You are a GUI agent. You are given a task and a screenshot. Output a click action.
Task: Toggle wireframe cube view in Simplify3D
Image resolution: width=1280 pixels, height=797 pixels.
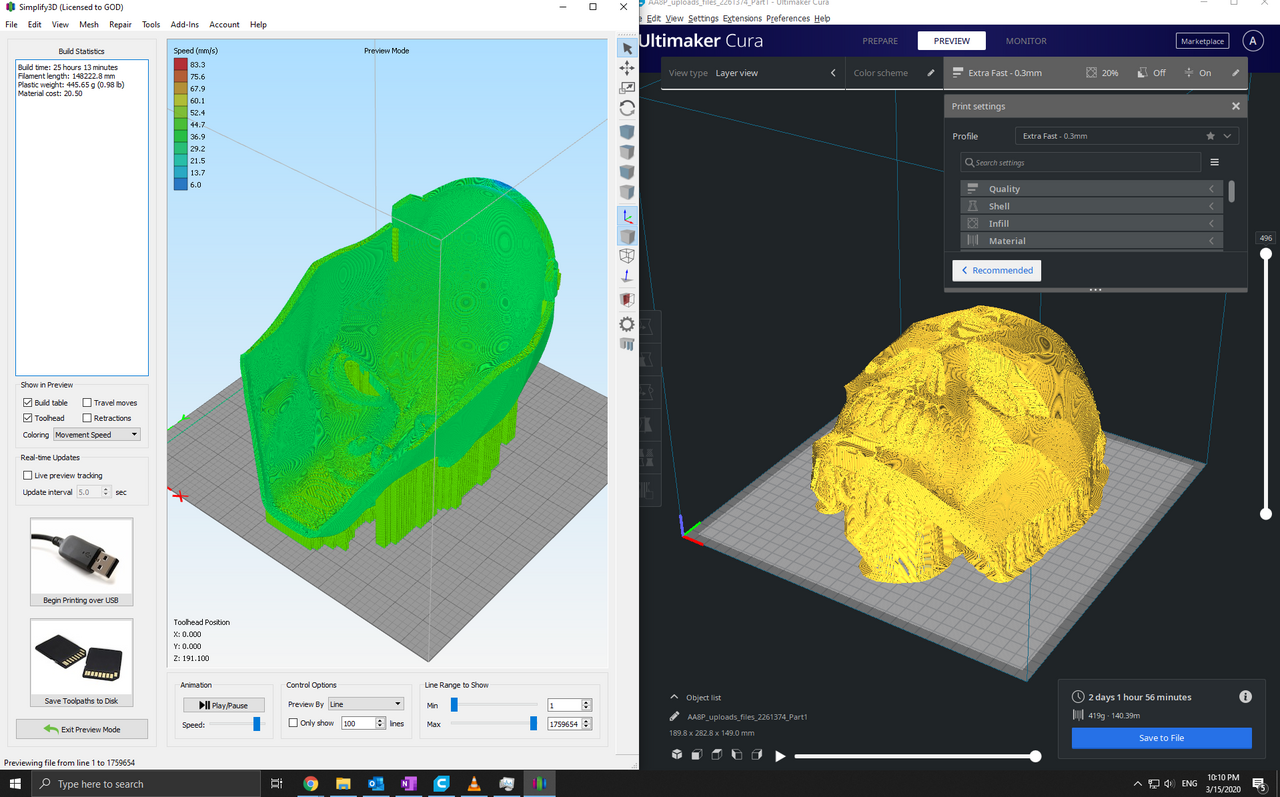click(x=627, y=256)
